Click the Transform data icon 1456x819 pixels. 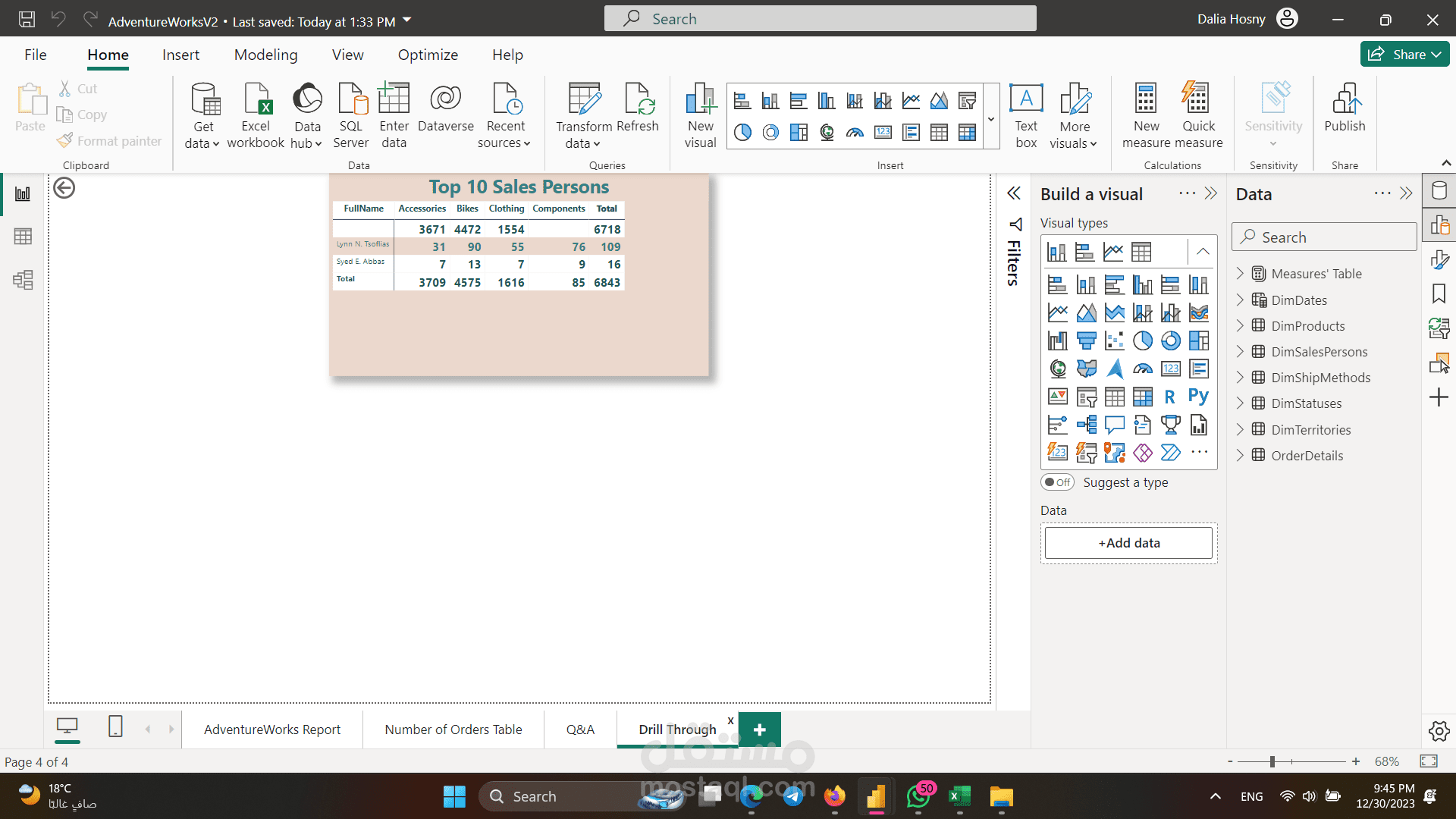pyautogui.click(x=583, y=99)
